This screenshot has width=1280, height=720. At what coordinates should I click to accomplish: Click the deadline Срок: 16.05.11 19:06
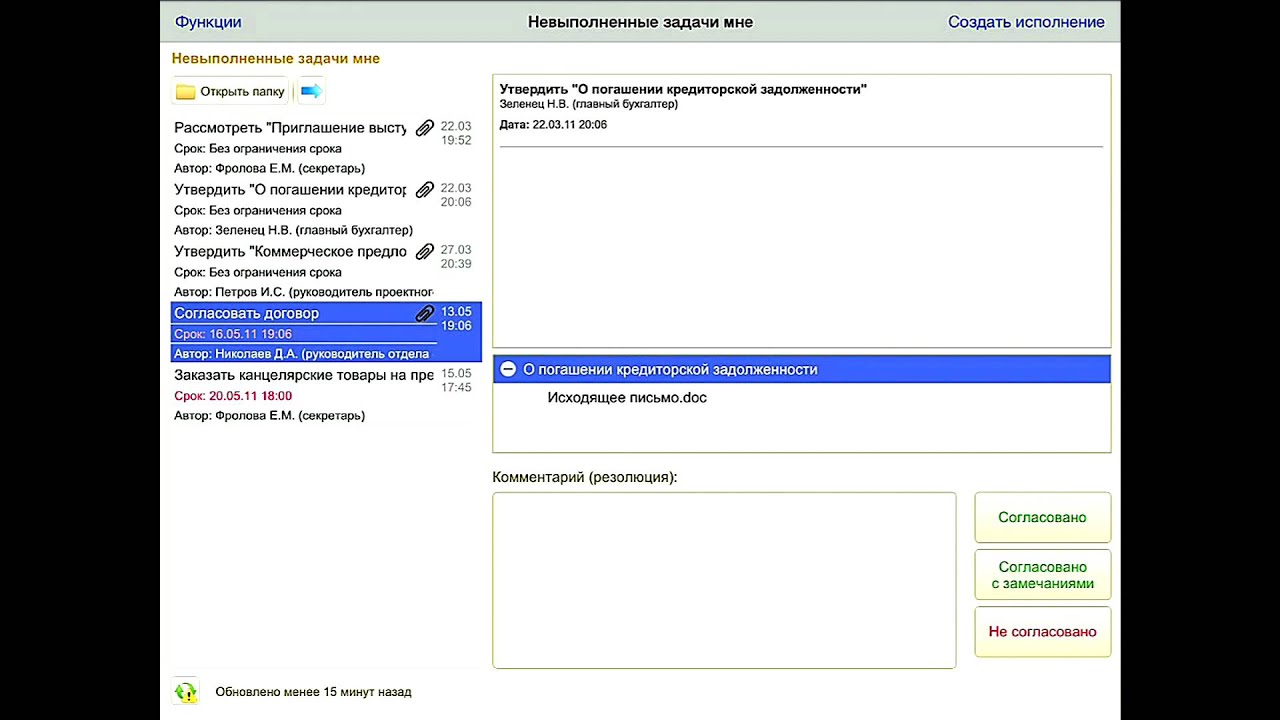233,334
